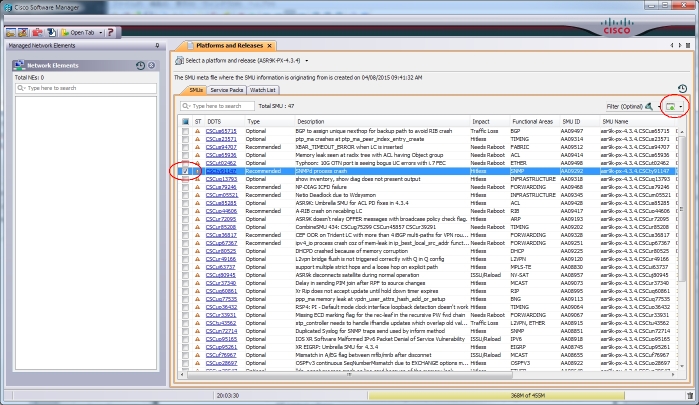Click the second key toolbar icon with red mark
This screenshot has width=699, height=405.
[x=23, y=33]
